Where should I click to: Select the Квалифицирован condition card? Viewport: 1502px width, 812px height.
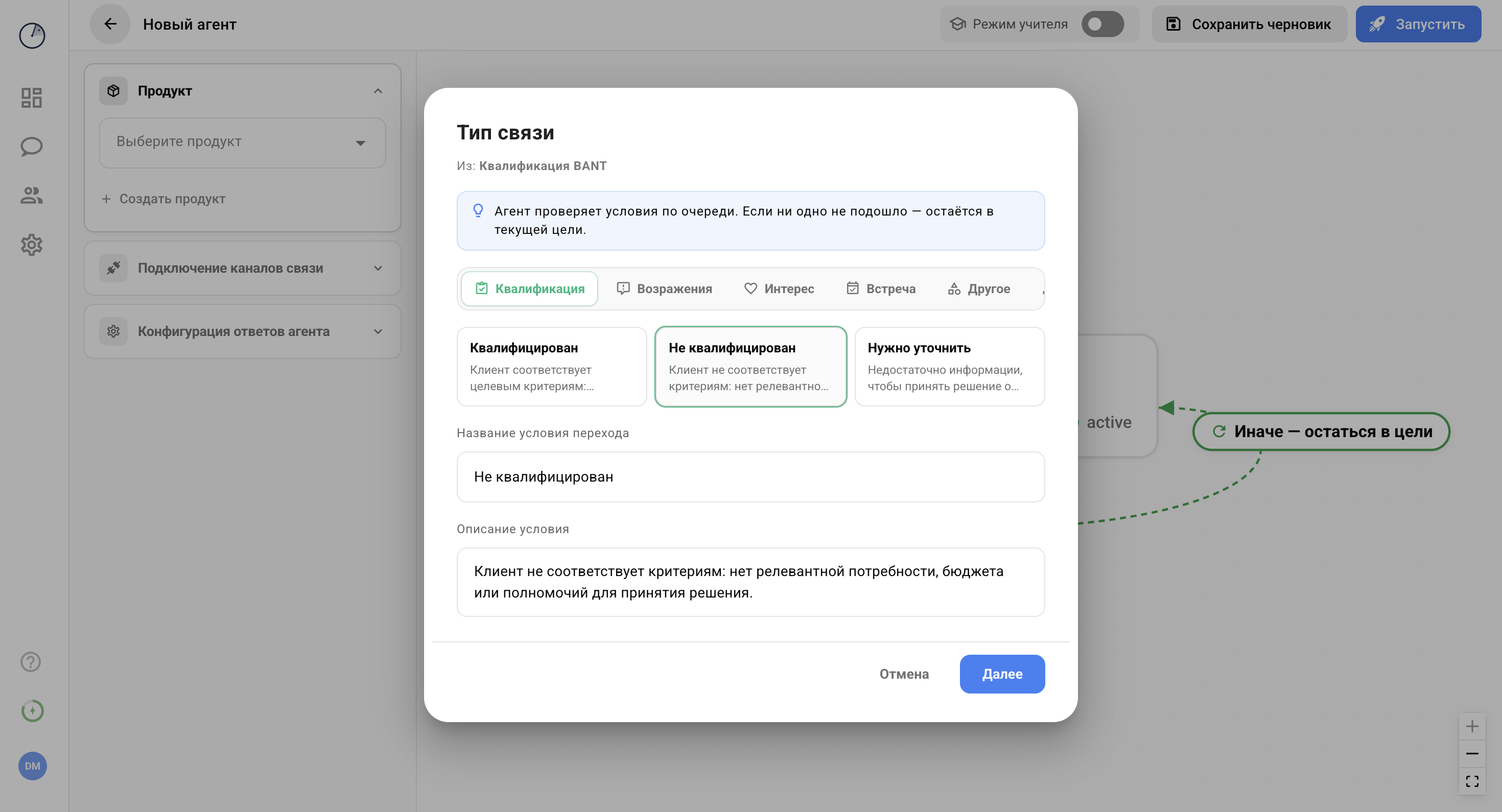click(552, 366)
